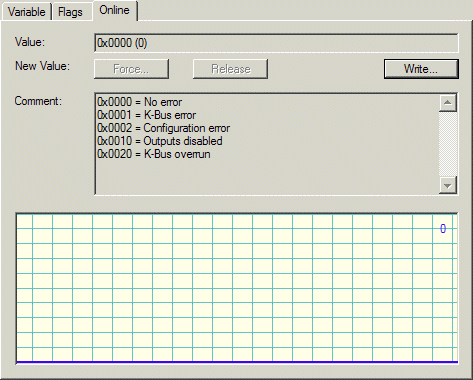Click the Comment box scroll down arrow
The width and height of the screenshot is (473, 380).
(448, 185)
